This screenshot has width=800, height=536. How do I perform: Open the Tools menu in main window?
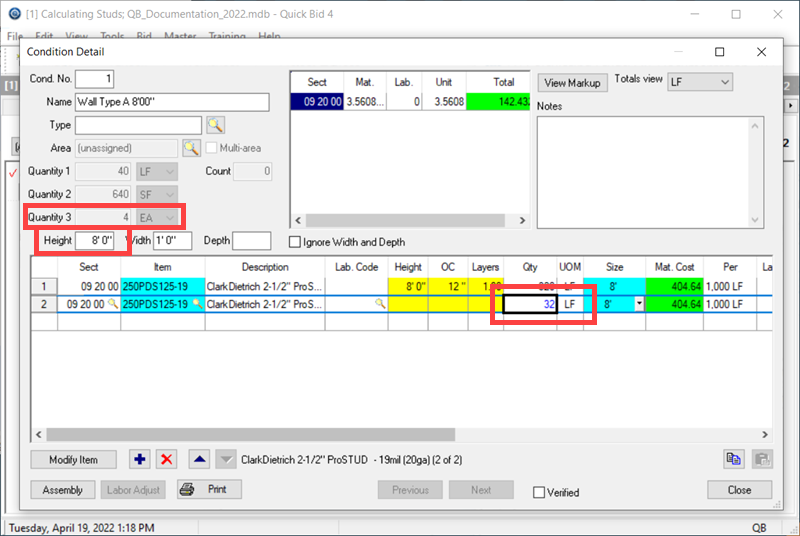[x=112, y=36]
